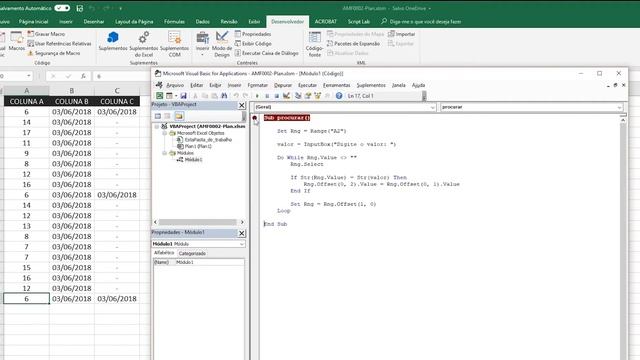
Task: Toggle VBA Design Mode toolbar icon
Action: [x=287, y=96]
